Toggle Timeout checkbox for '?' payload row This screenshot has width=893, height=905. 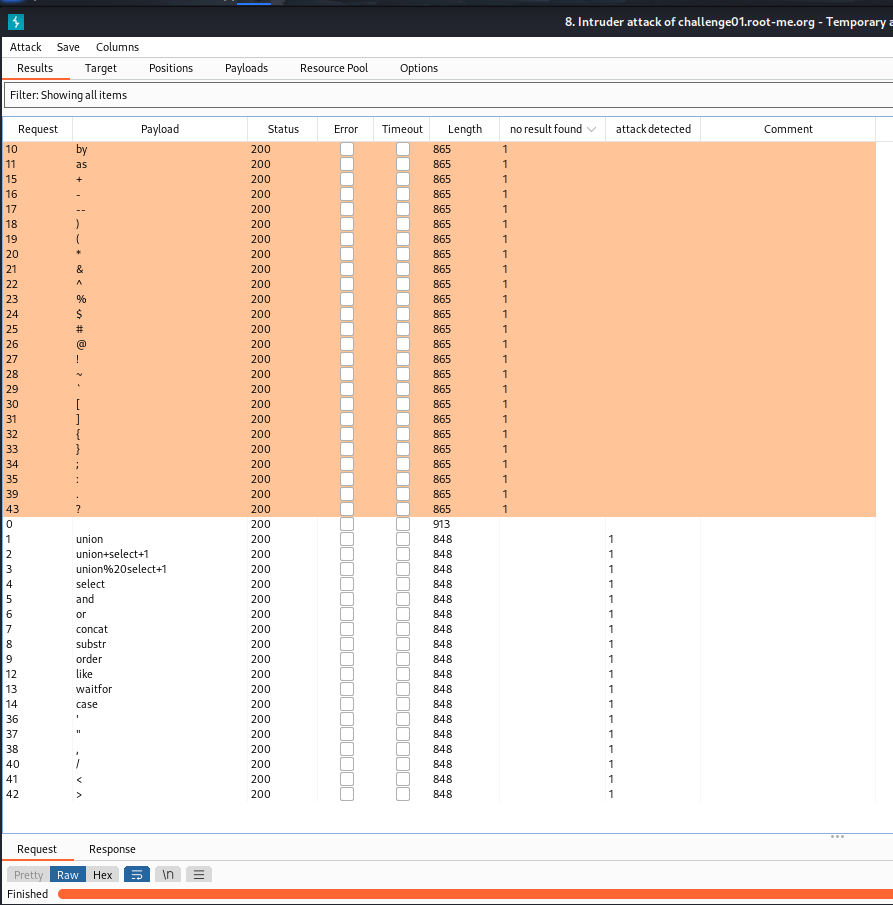click(x=403, y=509)
